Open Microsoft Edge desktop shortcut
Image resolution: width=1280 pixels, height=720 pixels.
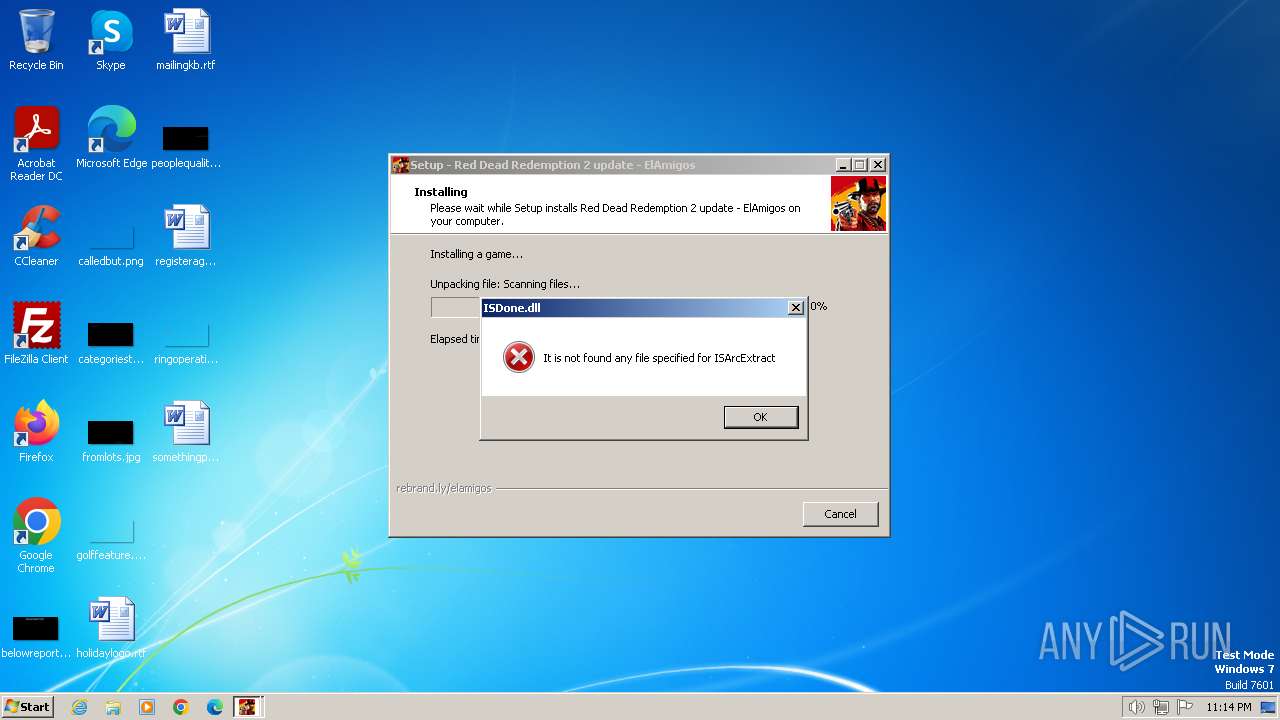[111, 138]
